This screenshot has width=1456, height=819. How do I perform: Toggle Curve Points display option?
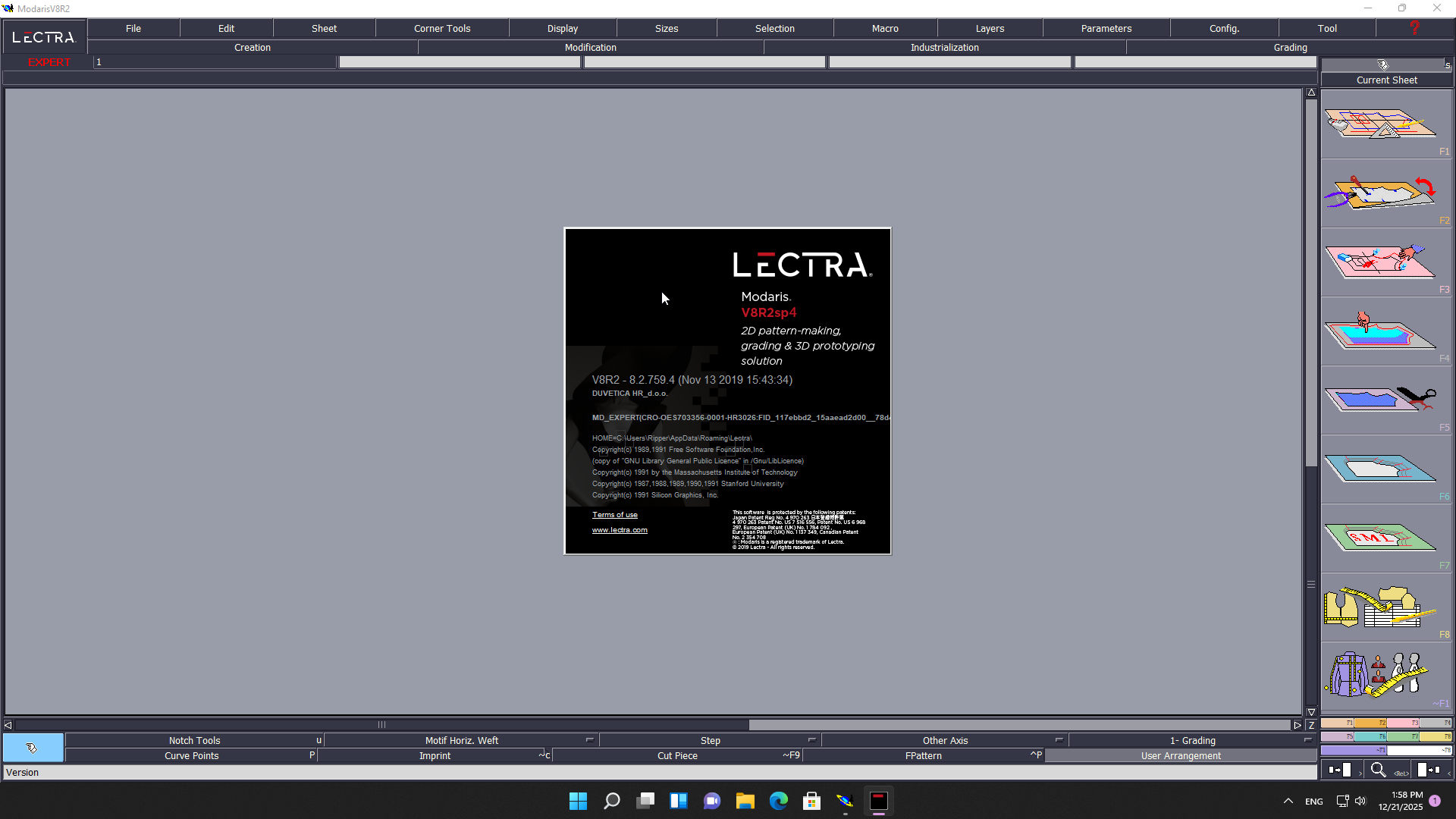point(191,756)
